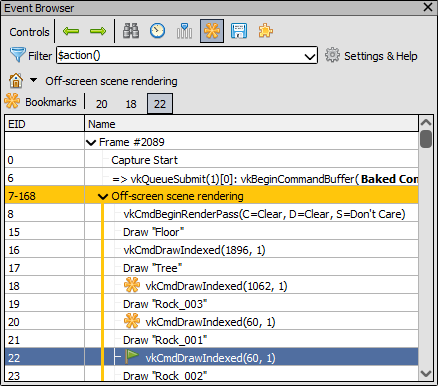Select the Draw "Rock_001" row
This screenshot has height=386, width=438.
coord(212,340)
